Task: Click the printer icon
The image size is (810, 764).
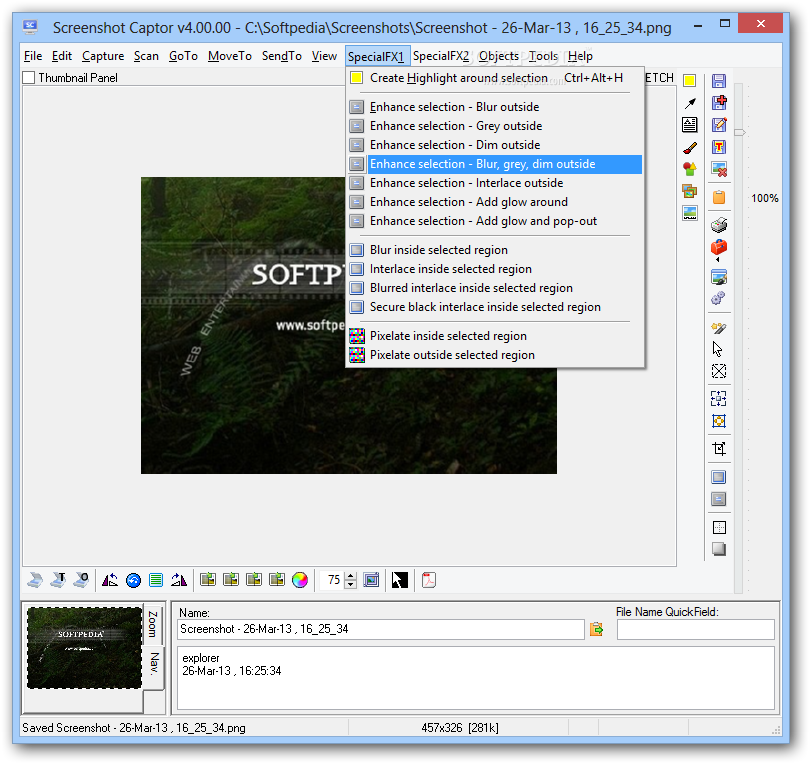Action: tap(719, 225)
